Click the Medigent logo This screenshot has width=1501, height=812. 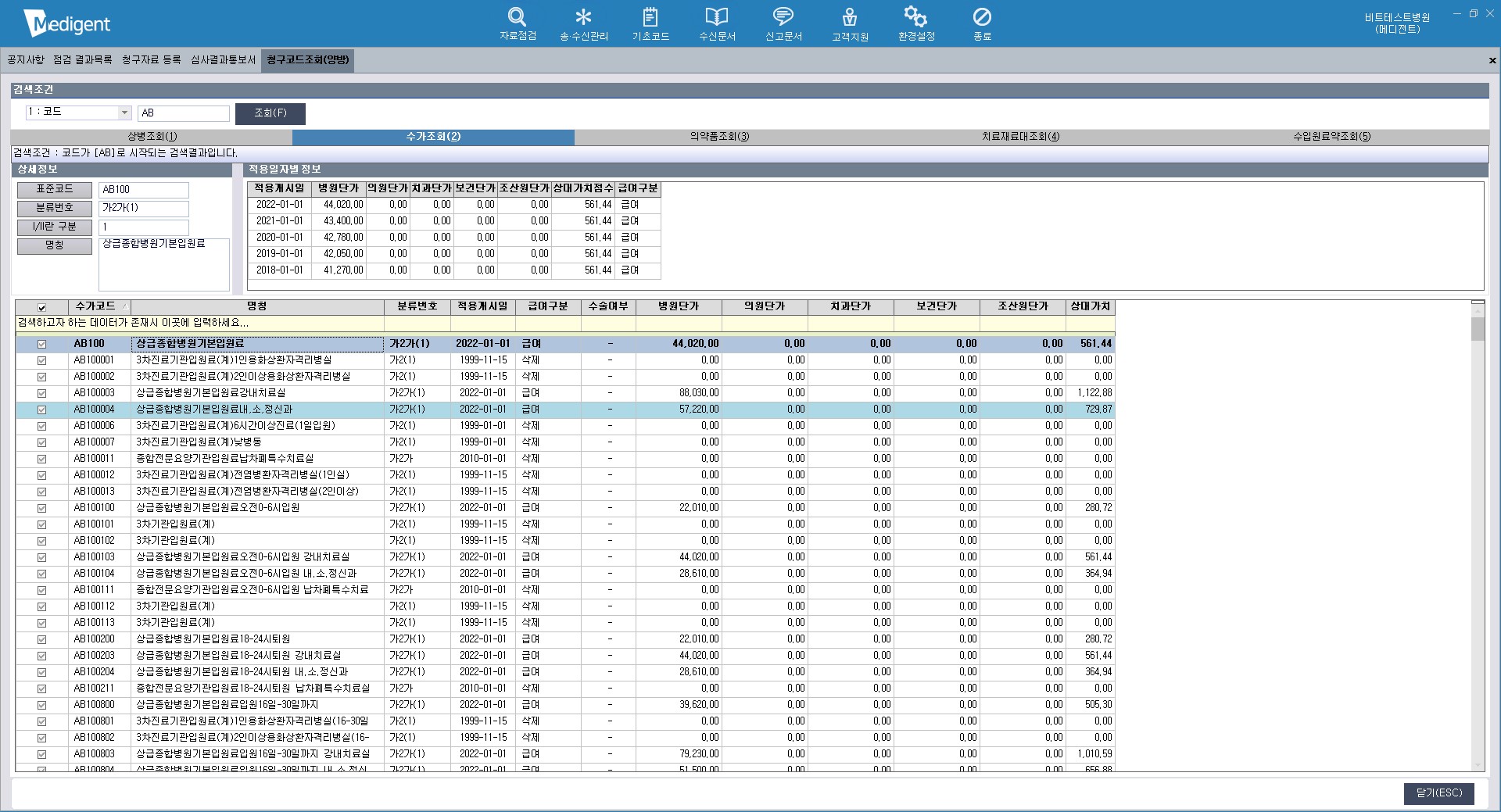click(x=67, y=23)
